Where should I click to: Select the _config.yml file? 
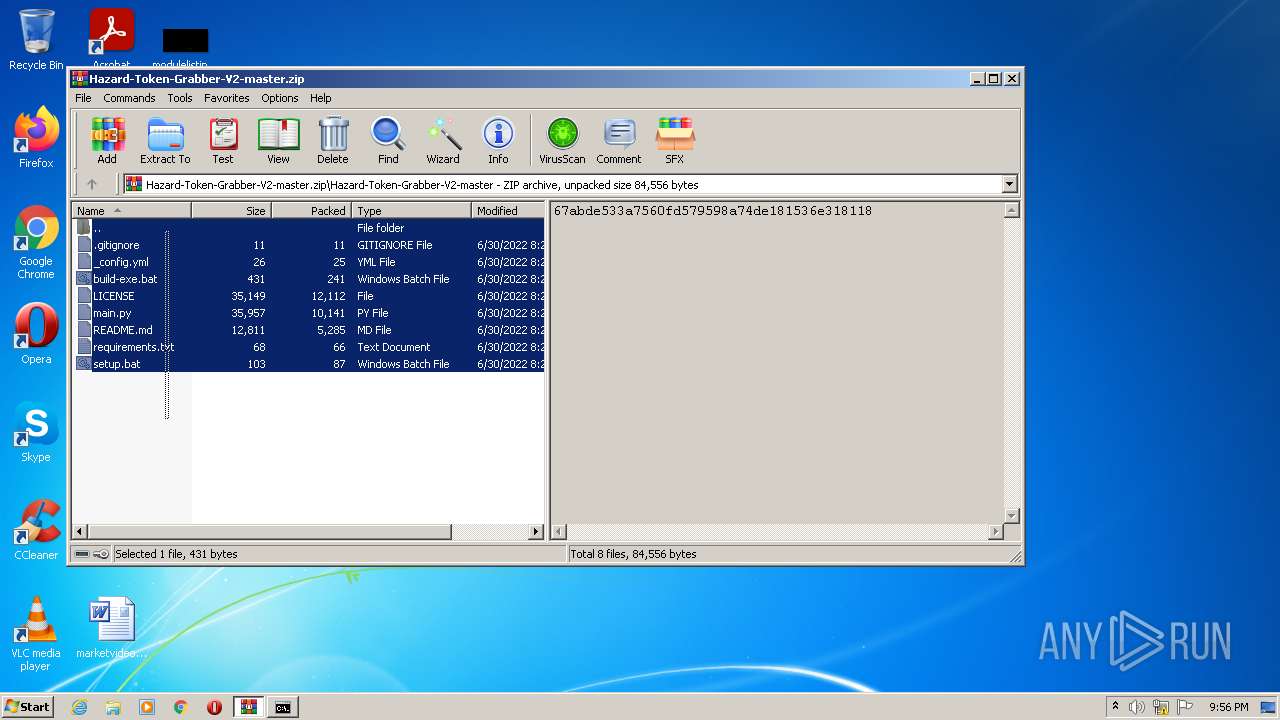[308, 262]
